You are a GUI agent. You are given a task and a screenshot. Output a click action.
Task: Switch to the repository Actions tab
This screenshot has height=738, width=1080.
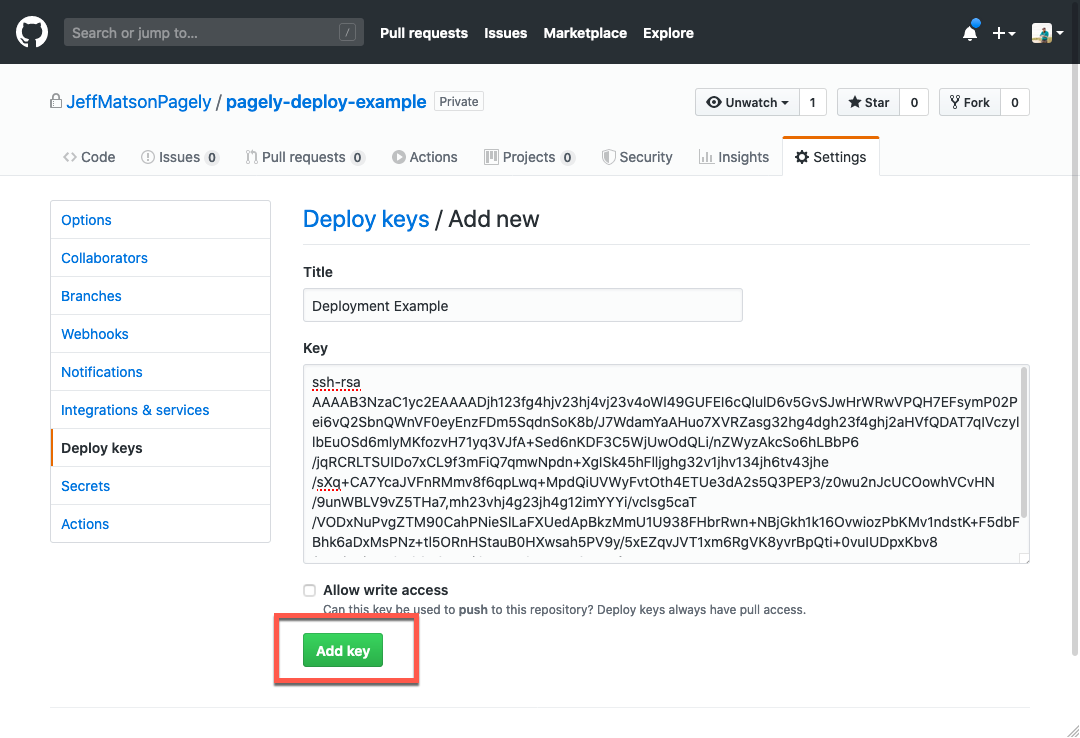point(424,157)
